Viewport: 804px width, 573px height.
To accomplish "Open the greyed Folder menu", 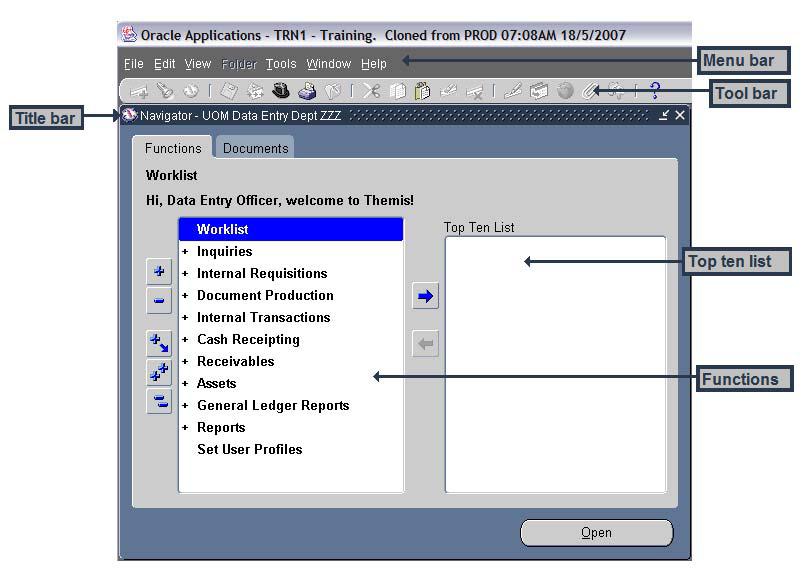I will [239, 64].
